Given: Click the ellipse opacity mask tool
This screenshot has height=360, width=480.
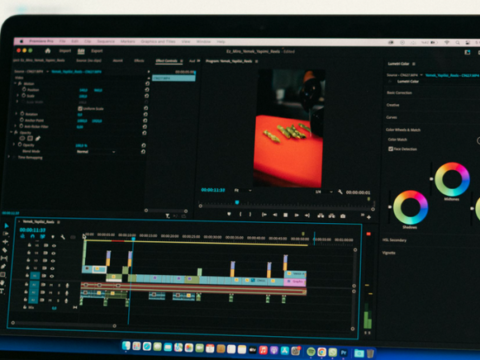Looking at the screenshot, I should click(x=22, y=138).
